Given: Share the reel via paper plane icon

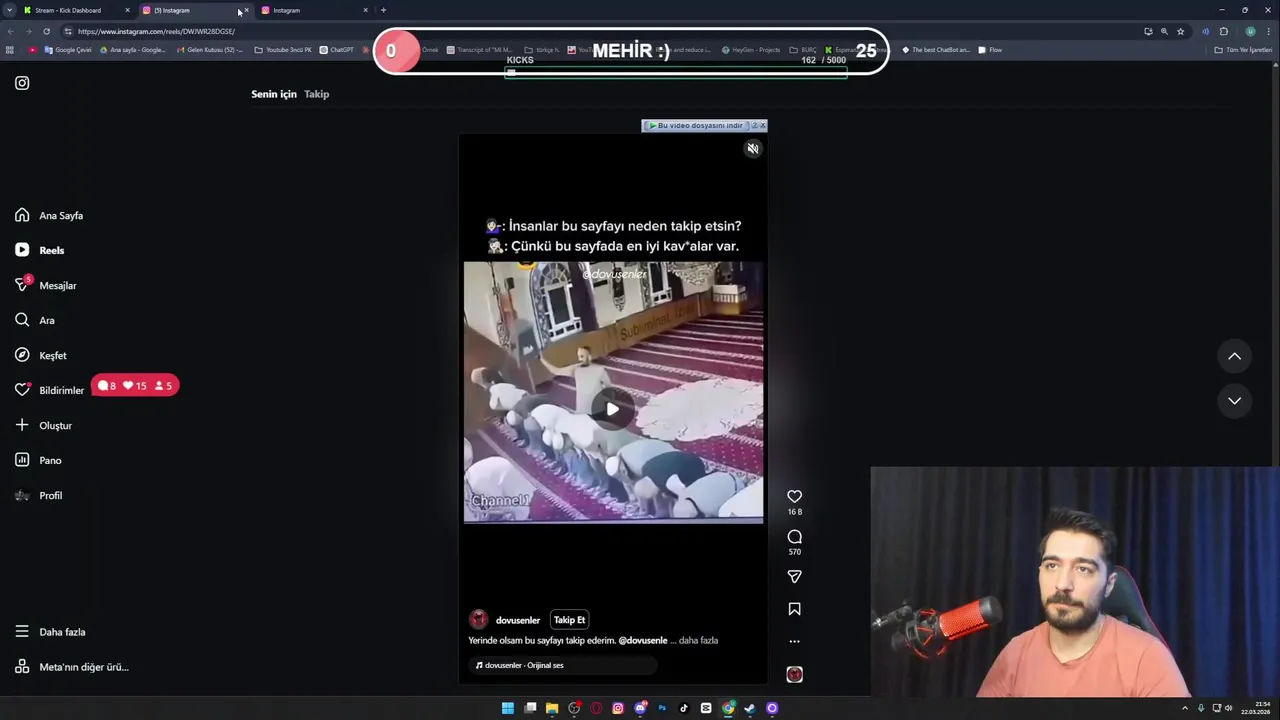Looking at the screenshot, I should 794,577.
